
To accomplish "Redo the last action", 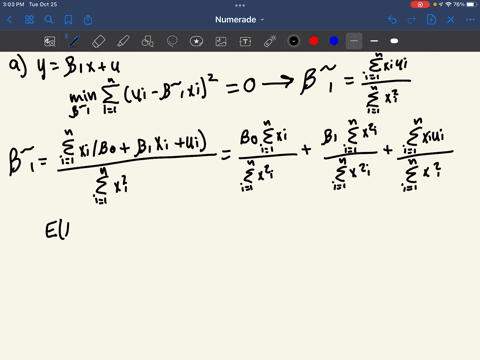I will 412,20.
